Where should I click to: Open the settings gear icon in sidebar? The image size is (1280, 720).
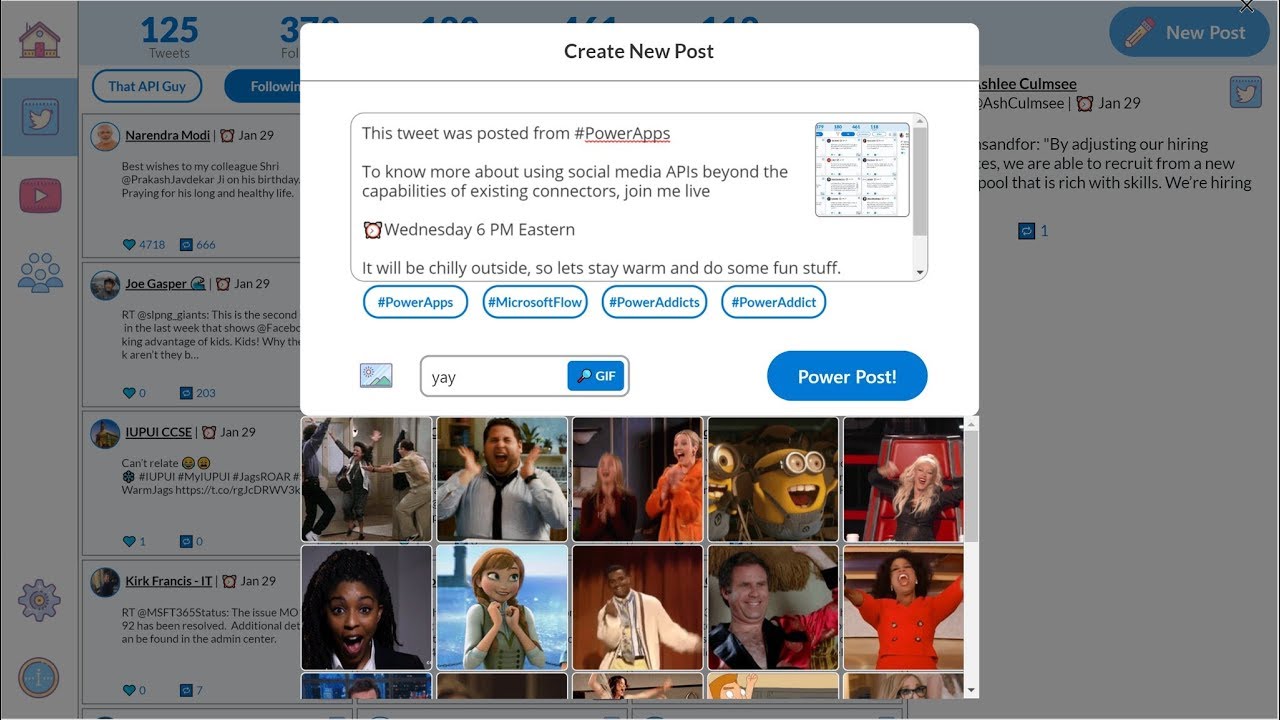(39, 600)
